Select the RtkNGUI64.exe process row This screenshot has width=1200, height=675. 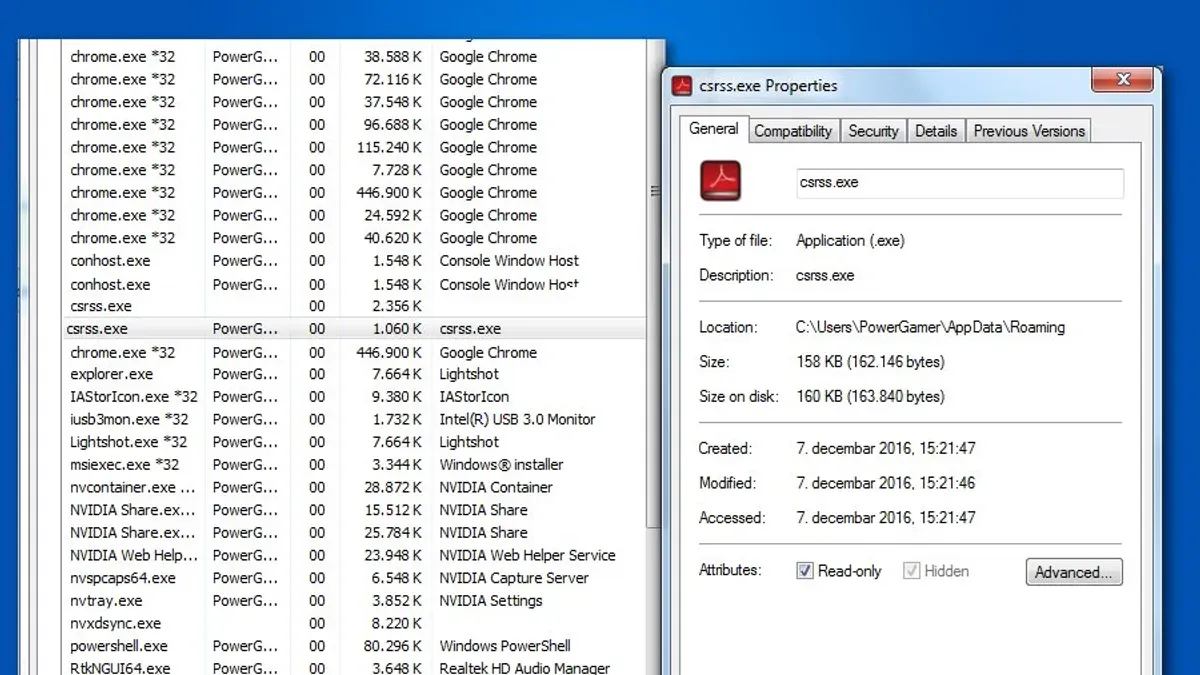click(x=355, y=667)
